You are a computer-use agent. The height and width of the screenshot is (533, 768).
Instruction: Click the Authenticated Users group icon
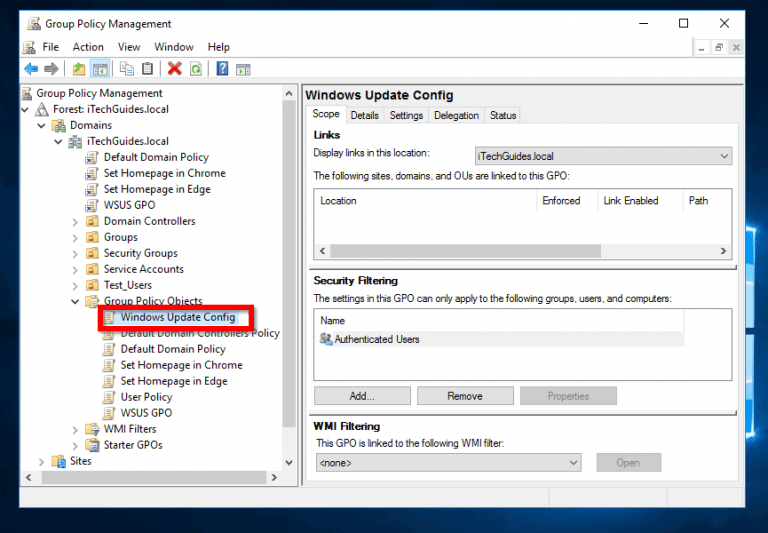[326, 339]
